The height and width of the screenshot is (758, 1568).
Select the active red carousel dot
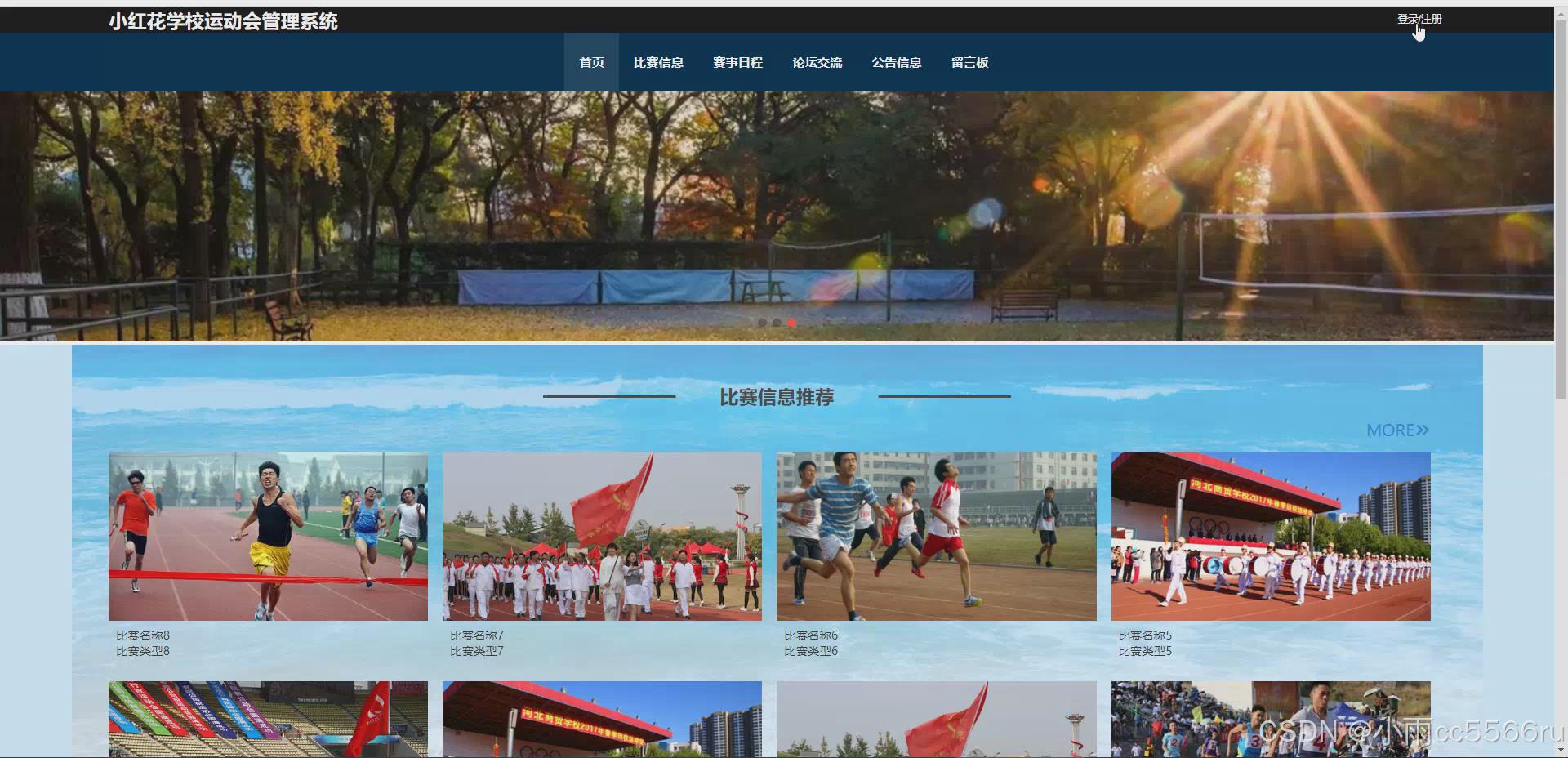click(791, 323)
